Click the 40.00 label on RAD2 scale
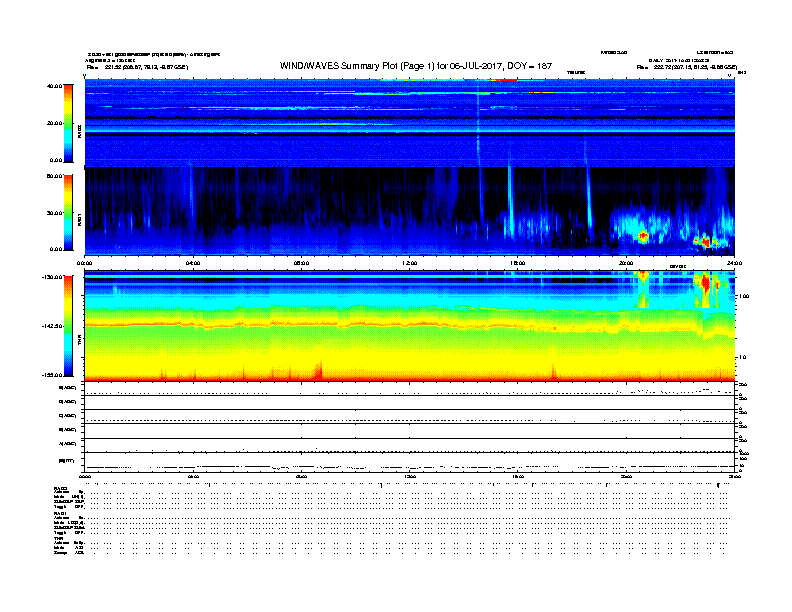Image resolution: width=792 pixels, height=612 pixels. (x=53, y=87)
